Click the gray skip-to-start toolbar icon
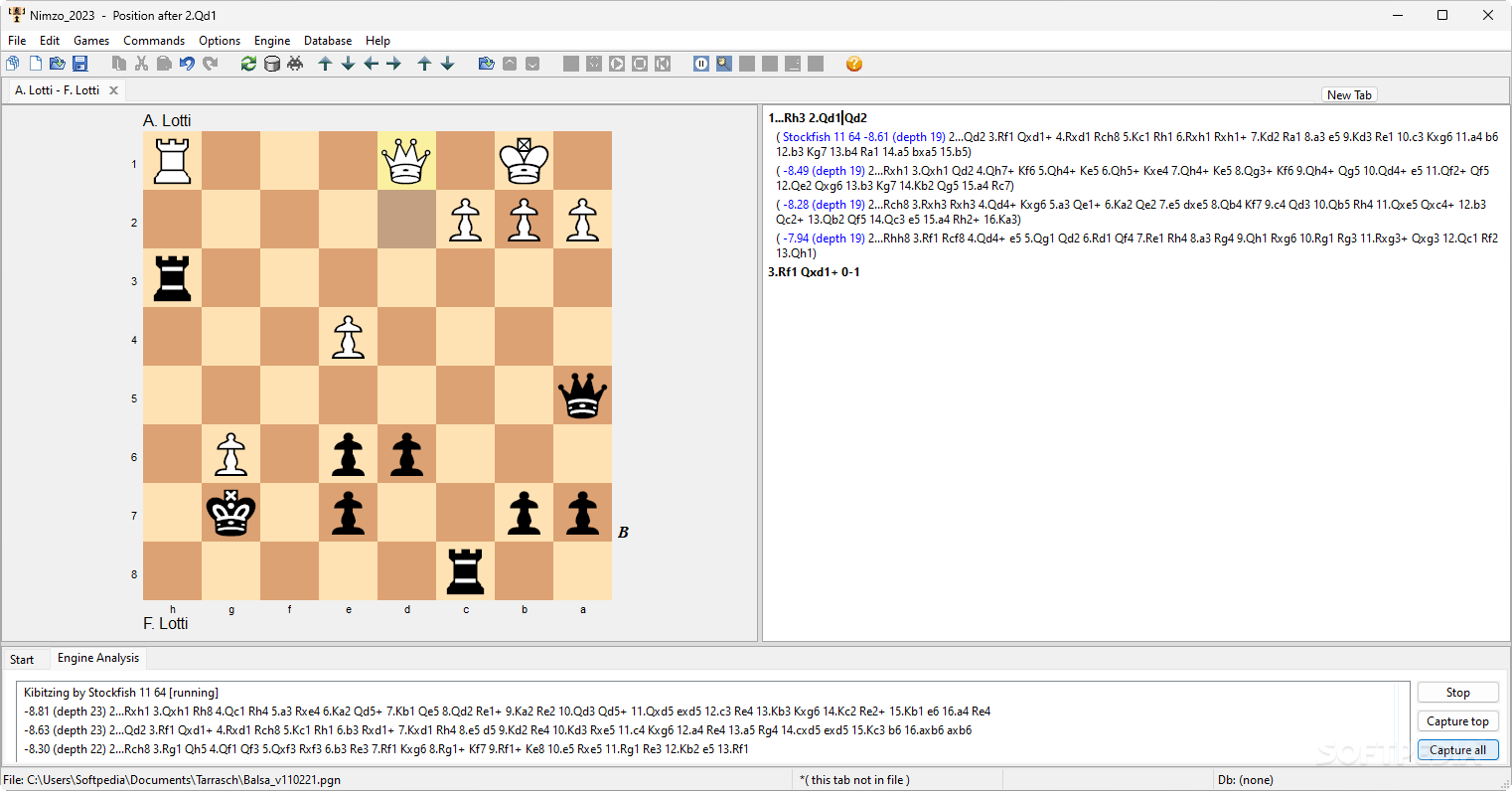The width and height of the screenshot is (1512, 791). (663, 64)
